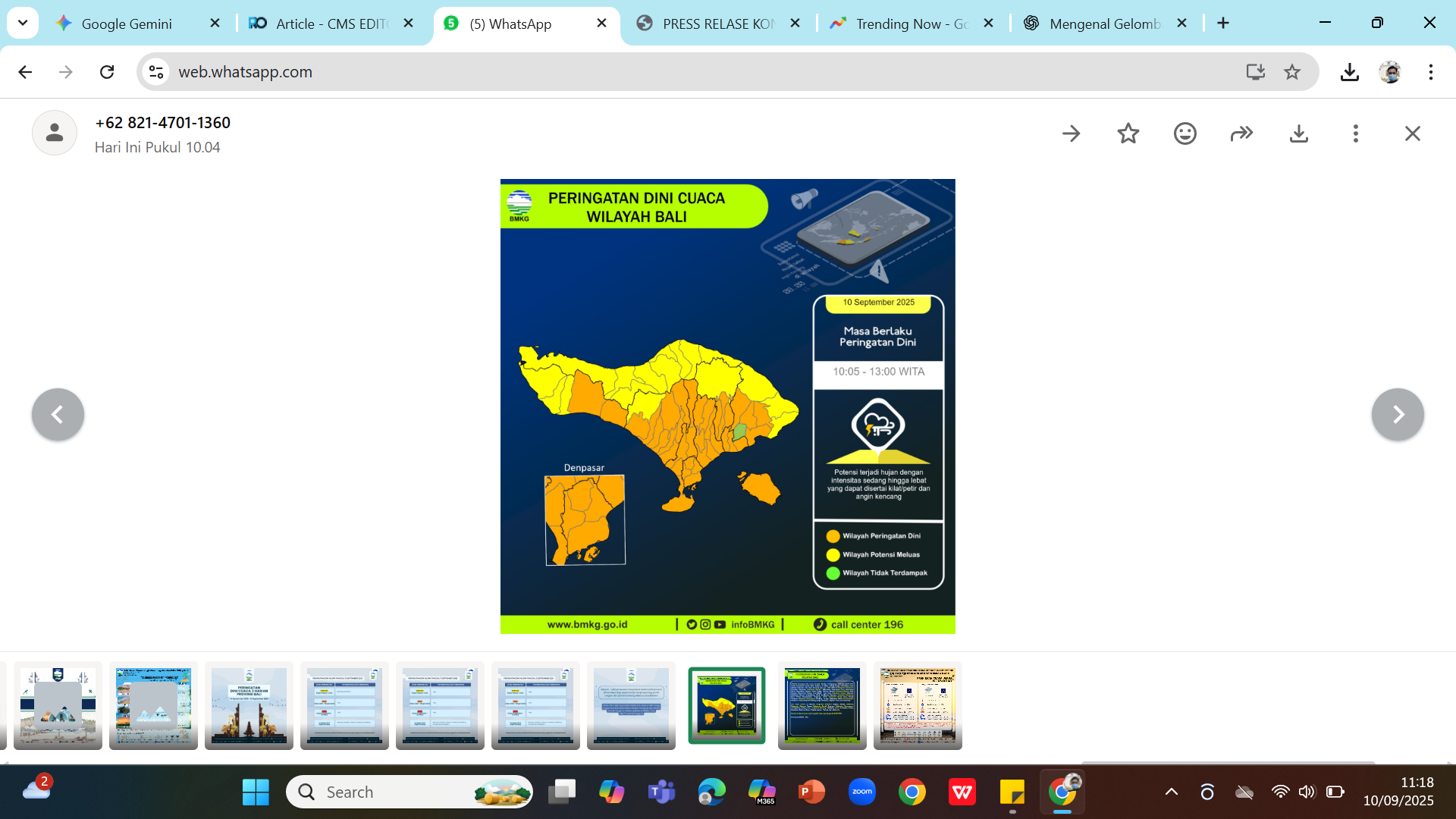Open the colorful infographic thumbnail, second in strip
The height and width of the screenshot is (819, 1456).
(x=153, y=705)
